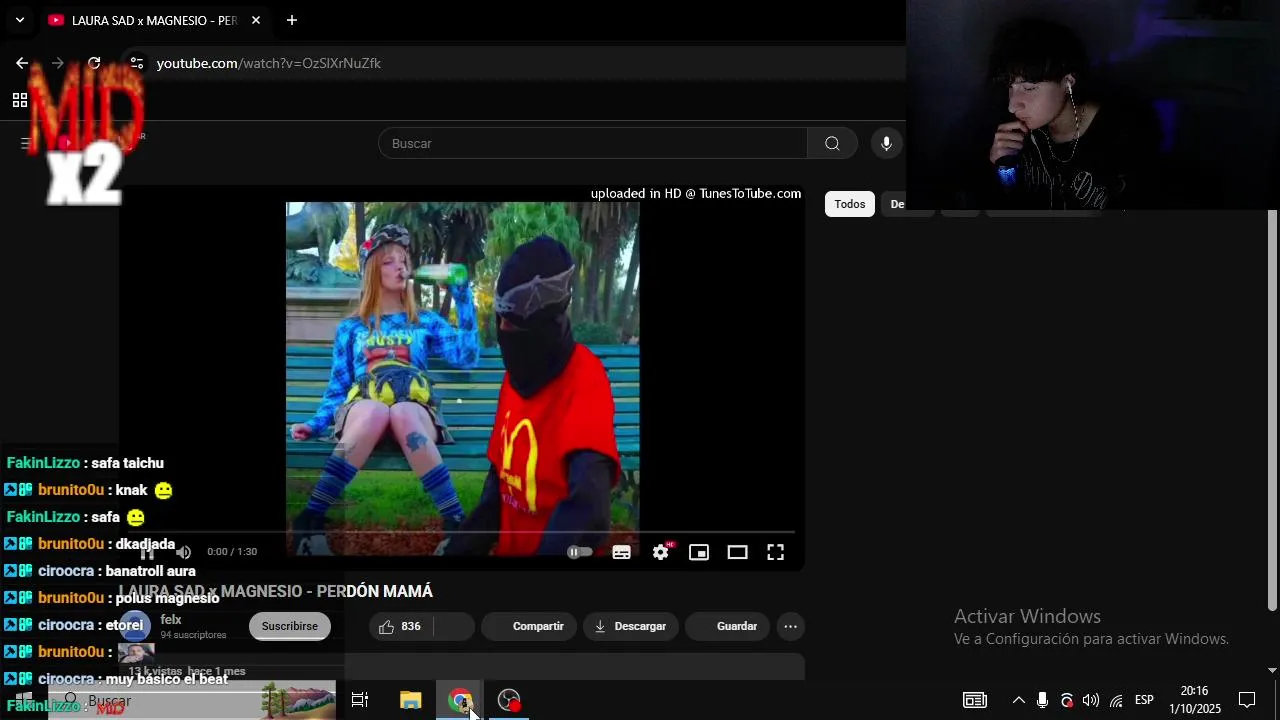The width and height of the screenshot is (1280, 720).
Task: Go back with the browser back arrow
Action: [22, 63]
